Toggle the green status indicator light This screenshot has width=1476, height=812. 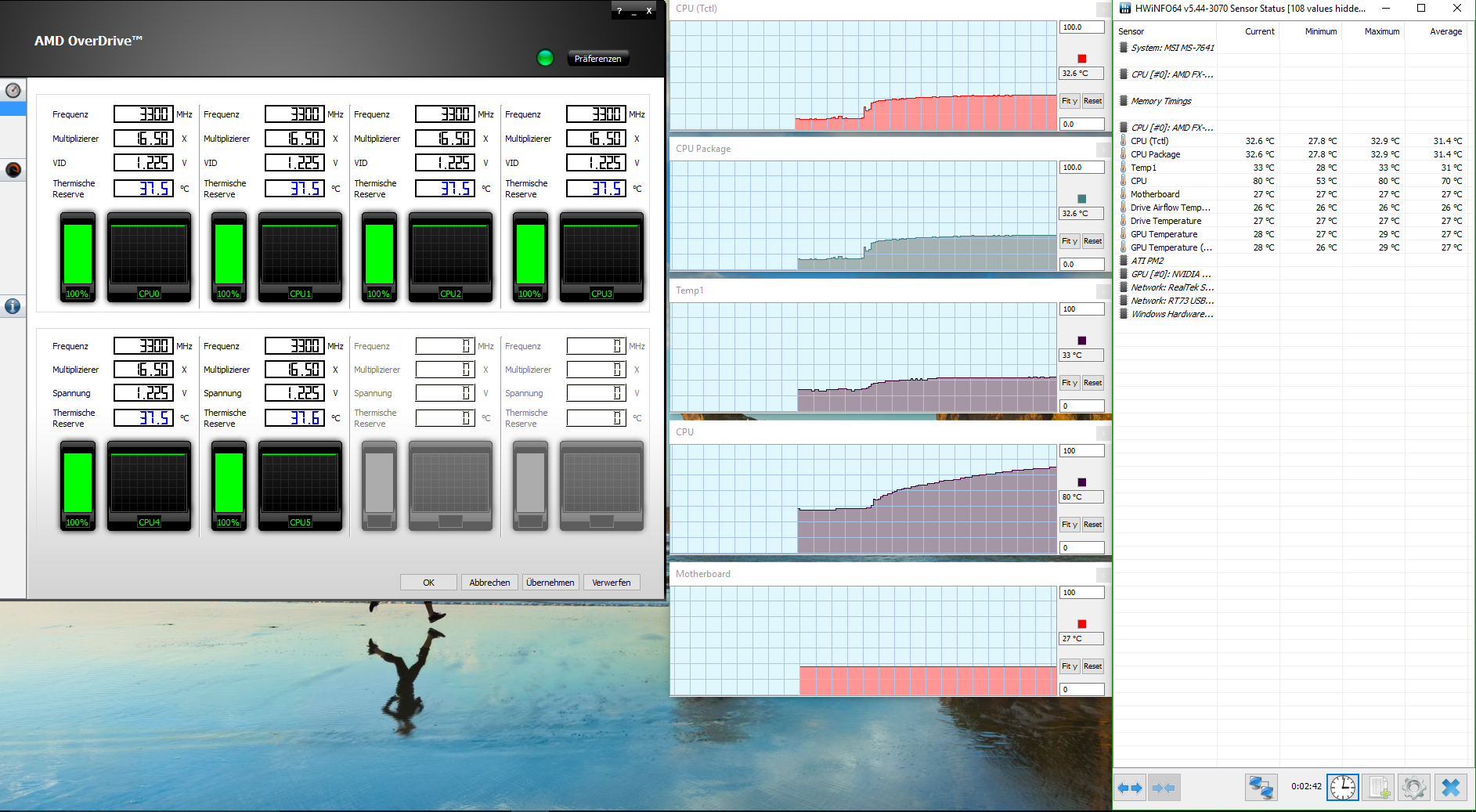[545, 58]
